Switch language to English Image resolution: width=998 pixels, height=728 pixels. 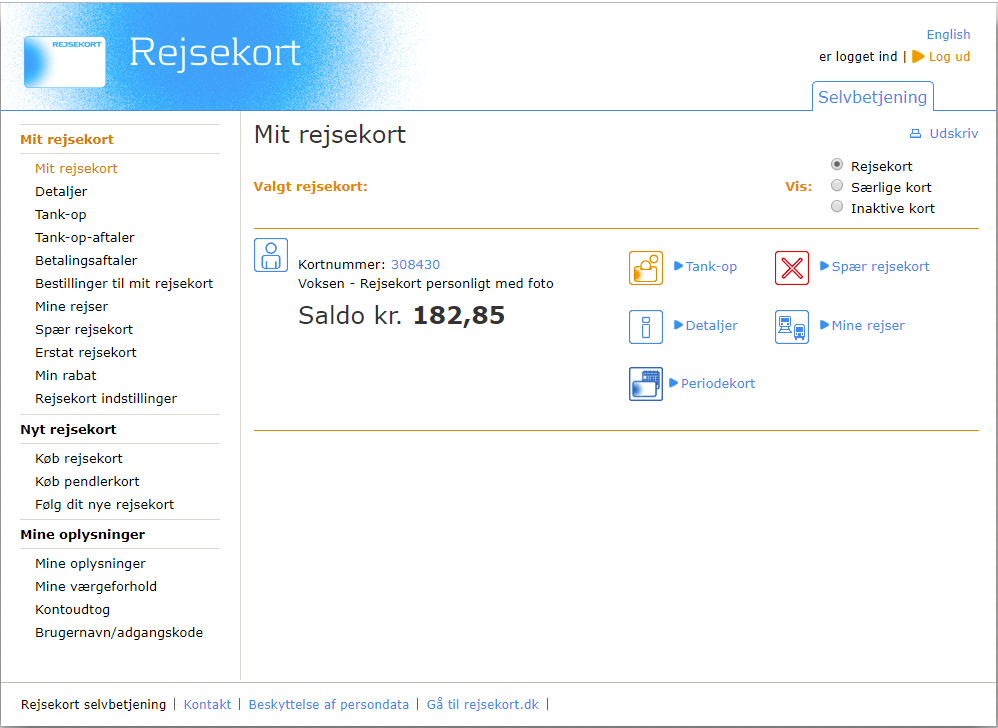[x=947, y=35]
